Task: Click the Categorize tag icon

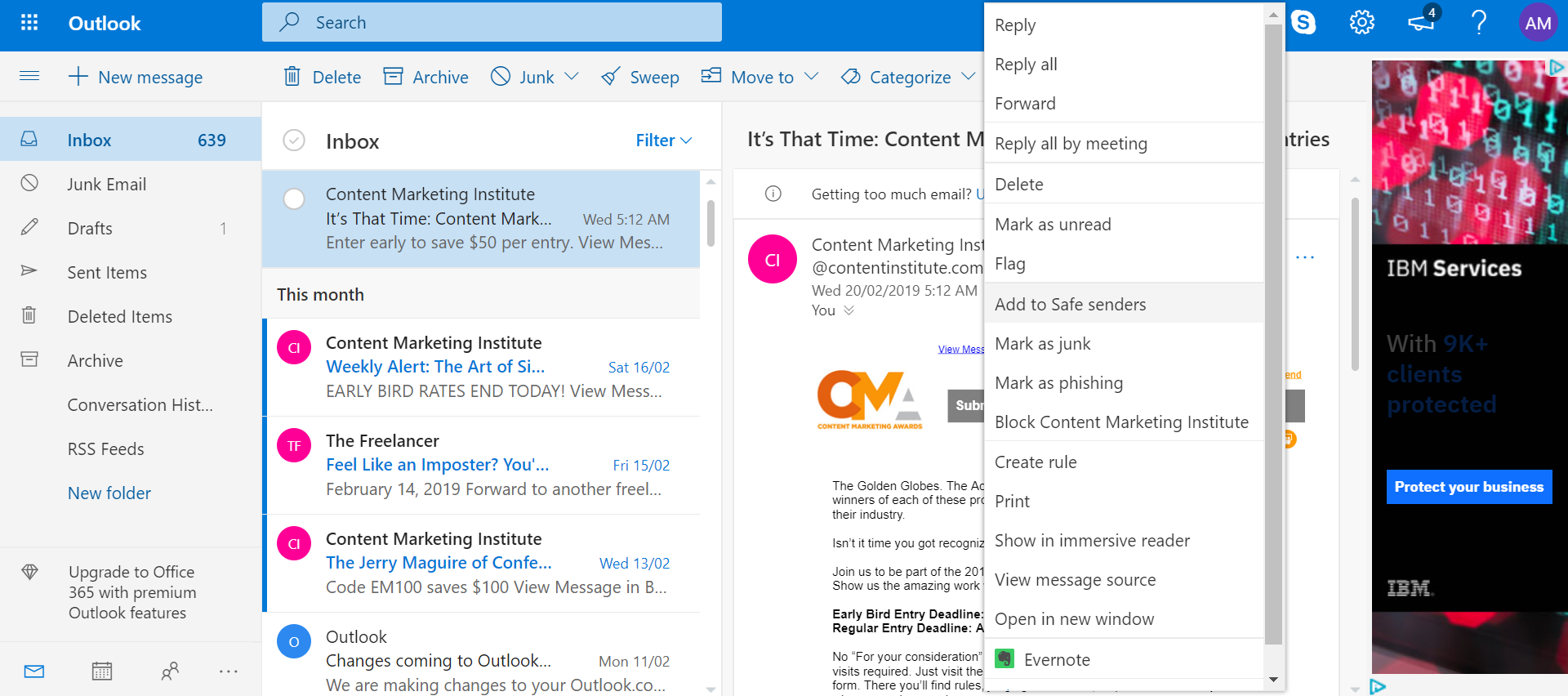Action: (851, 77)
